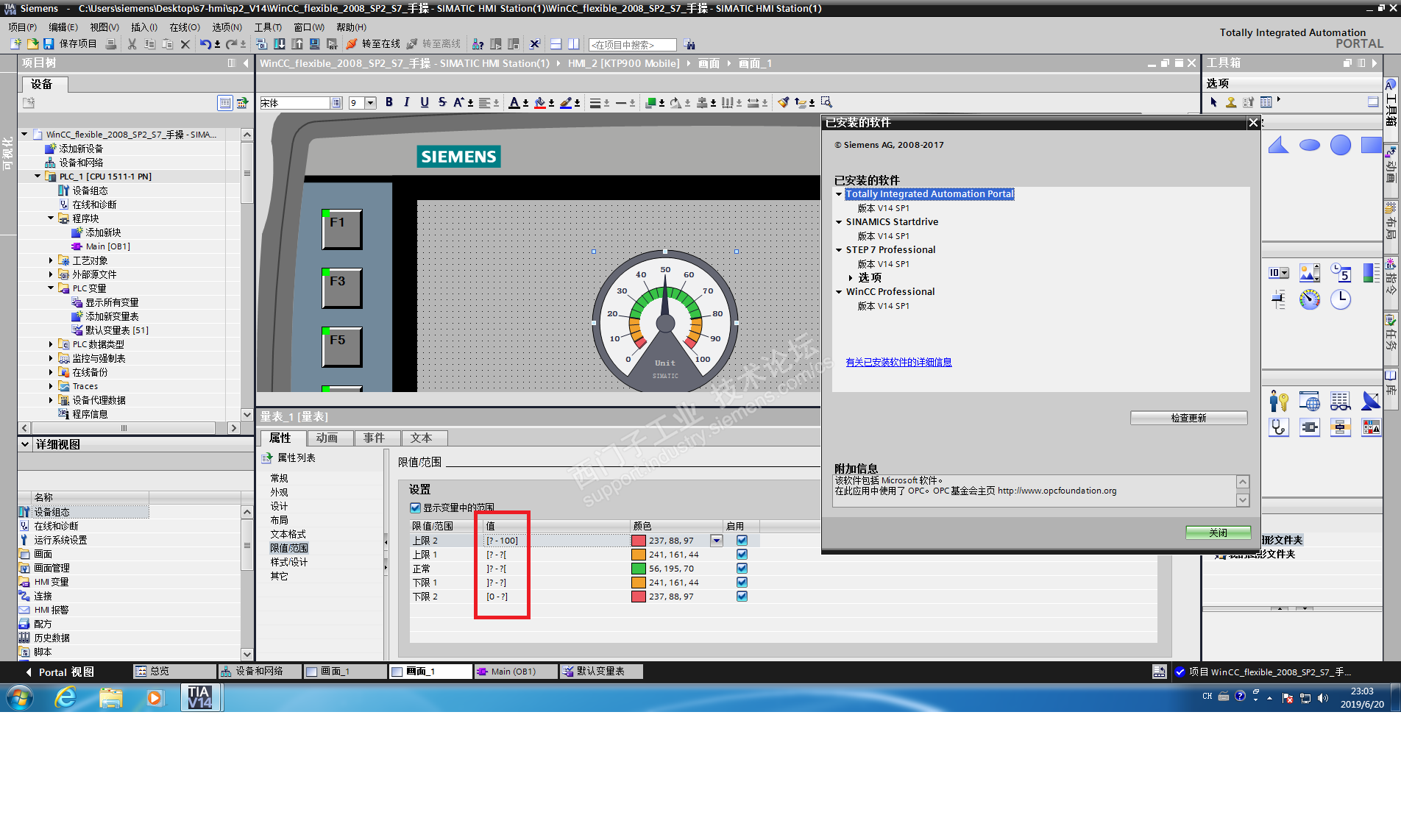Select the user view control with key

pyautogui.click(x=1279, y=401)
